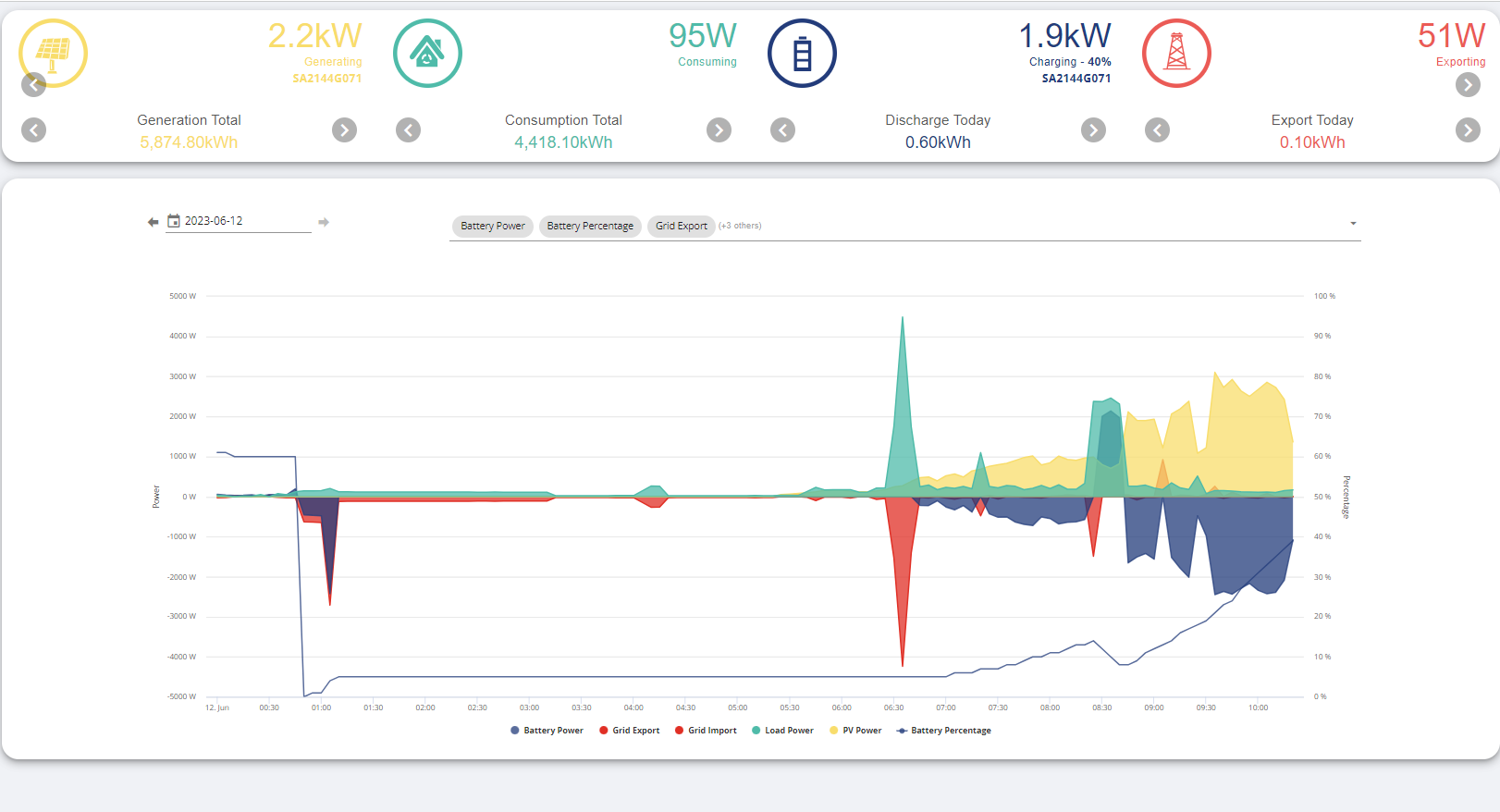The image size is (1500, 812).
Task: Expand the chart series selection dropdown arrow
Action: click(1353, 224)
